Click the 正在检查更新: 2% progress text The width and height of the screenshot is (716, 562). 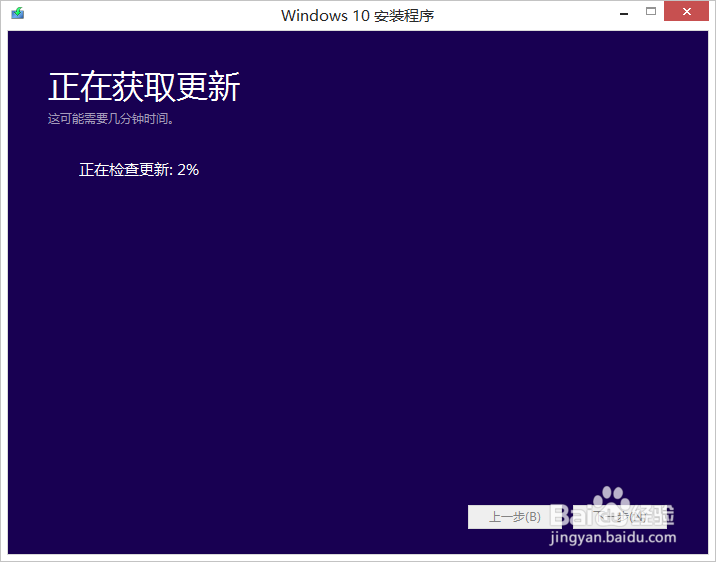point(139,170)
